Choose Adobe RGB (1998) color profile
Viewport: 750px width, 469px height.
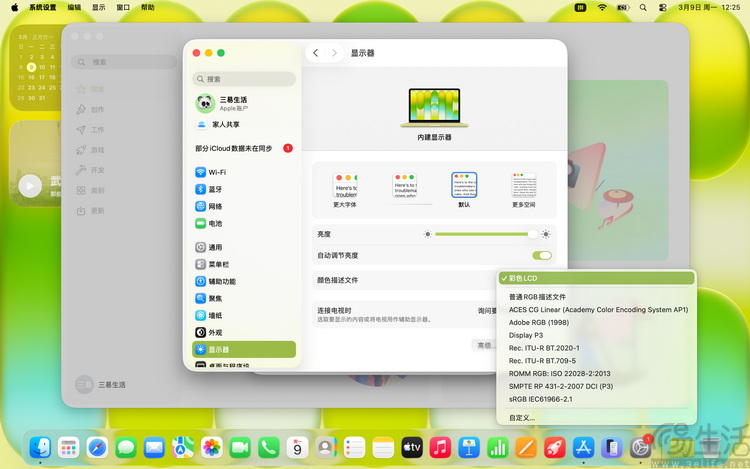point(596,323)
